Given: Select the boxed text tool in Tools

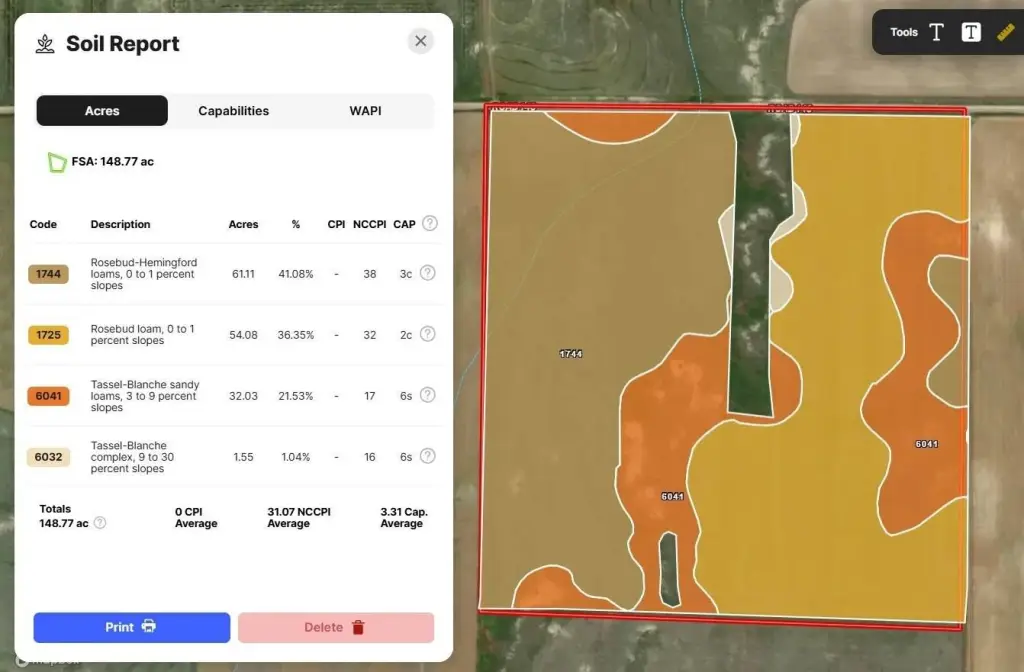Looking at the screenshot, I should pos(971,32).
